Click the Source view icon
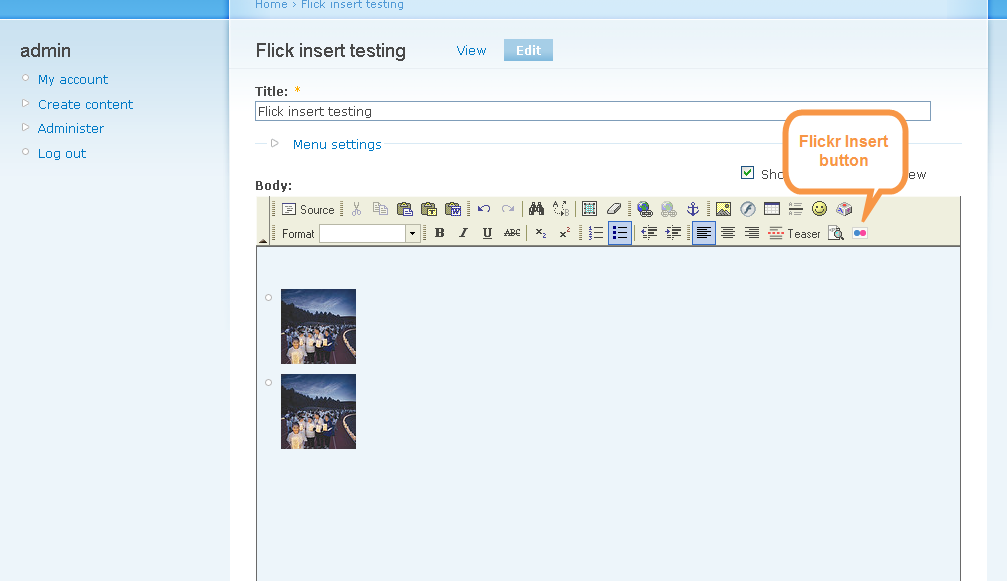The width and height of the screenshot is (1007, 581). click(303, 209)
